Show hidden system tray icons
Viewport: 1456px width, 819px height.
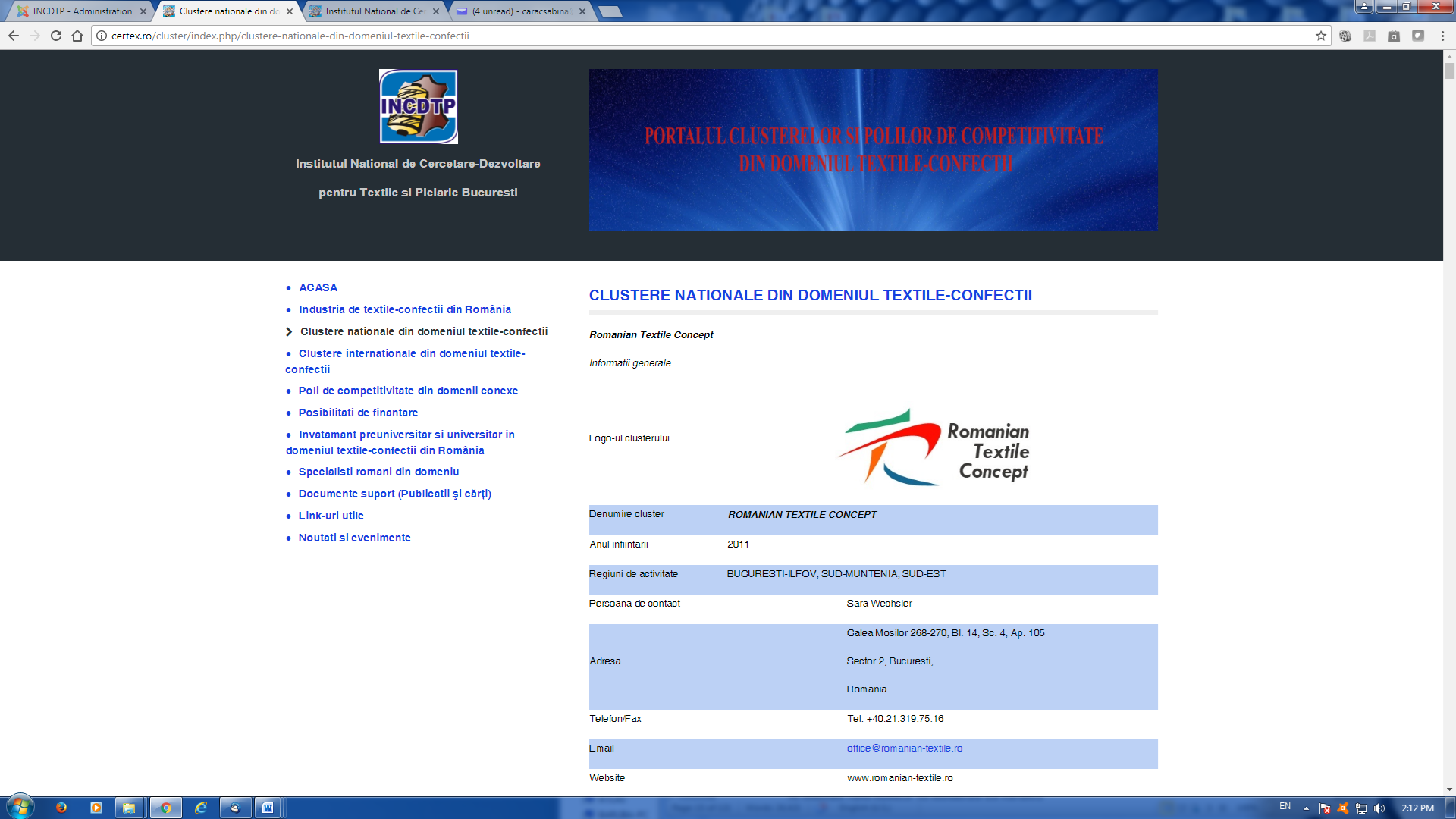pos(1306,808)
